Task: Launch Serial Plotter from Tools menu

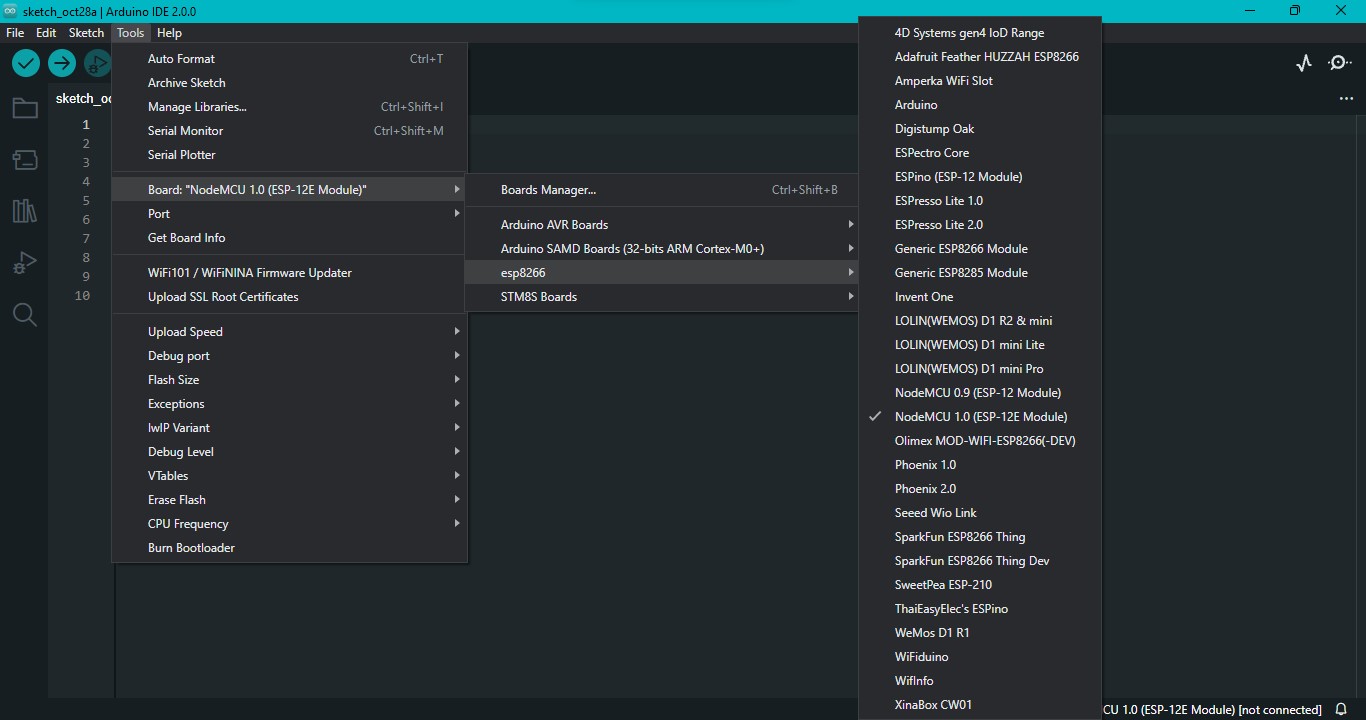Action: click(x=290, y=155)
